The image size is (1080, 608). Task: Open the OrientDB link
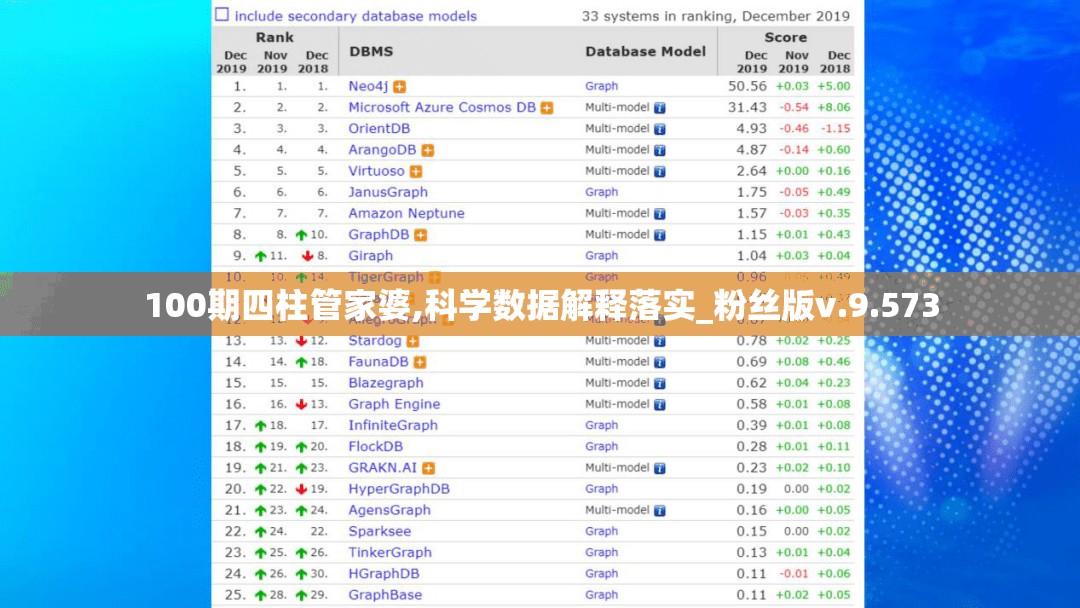379,129
